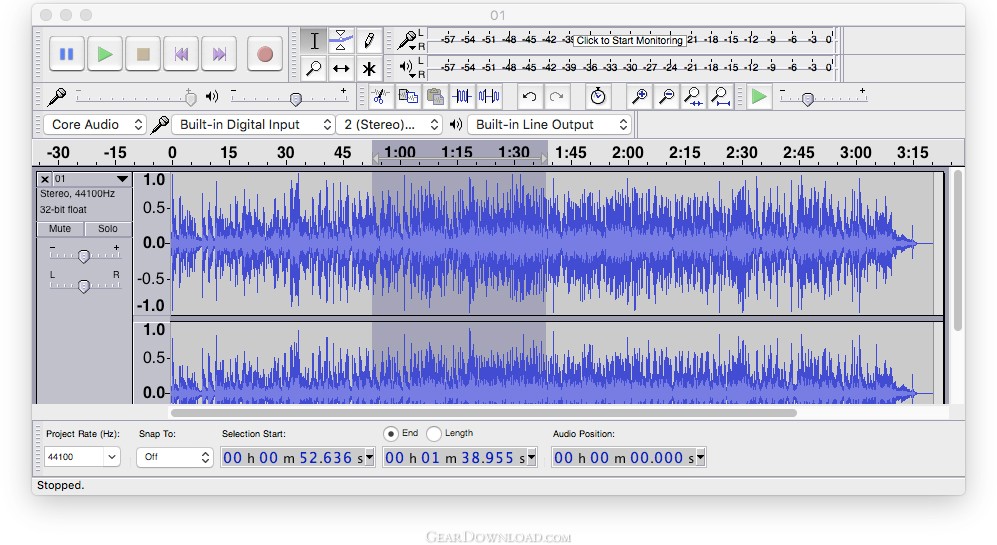Click the track gain slider handle
Image resolution: width=997 pixels, height=545 pixels.
click(x=83, y=256)
